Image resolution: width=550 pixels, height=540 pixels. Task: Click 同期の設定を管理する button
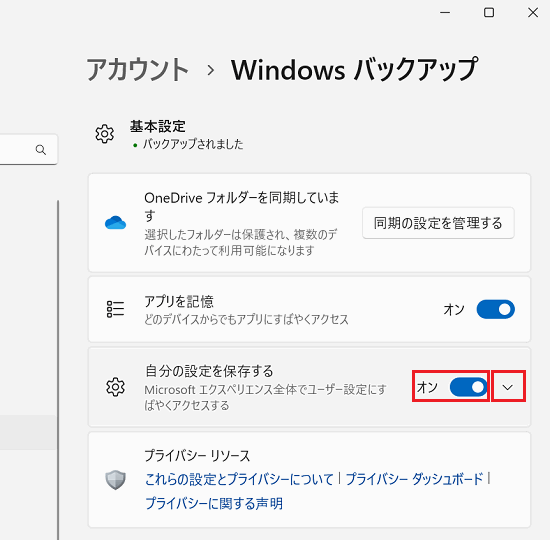click(x=438, y=223)
